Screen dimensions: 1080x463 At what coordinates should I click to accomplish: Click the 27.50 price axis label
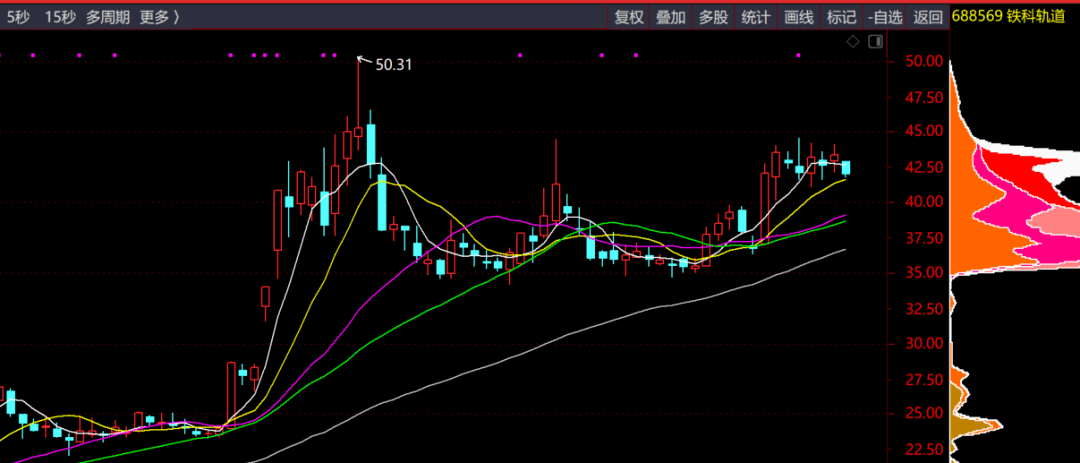pyautogui.click(x=924, y=380)
